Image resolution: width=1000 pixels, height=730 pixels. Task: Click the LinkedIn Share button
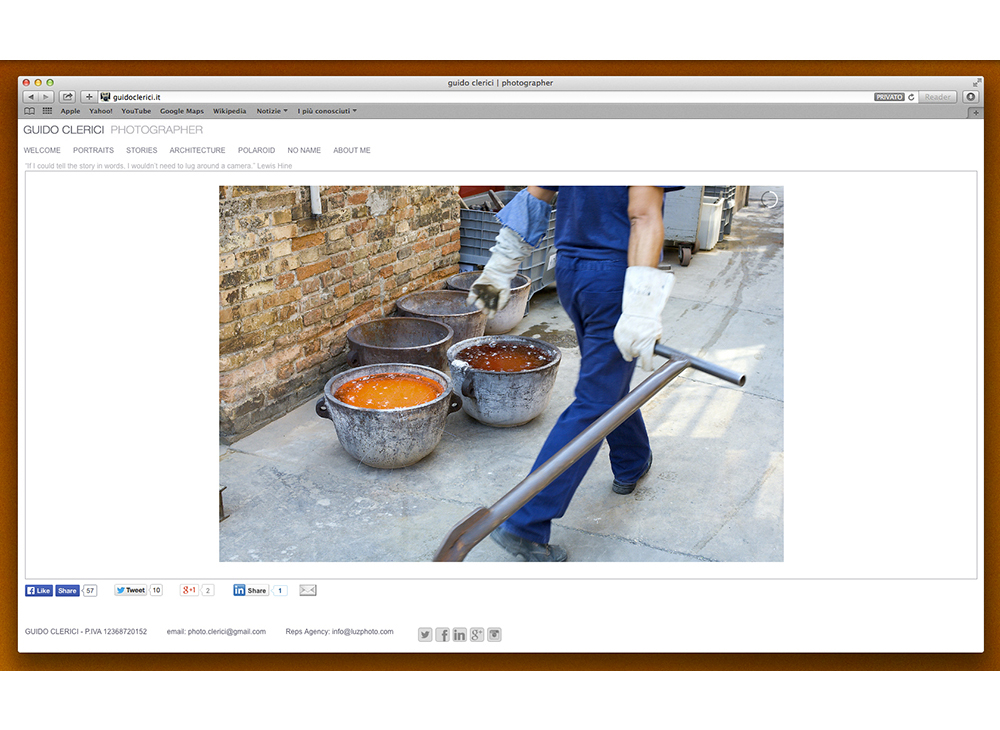point(251,590)
